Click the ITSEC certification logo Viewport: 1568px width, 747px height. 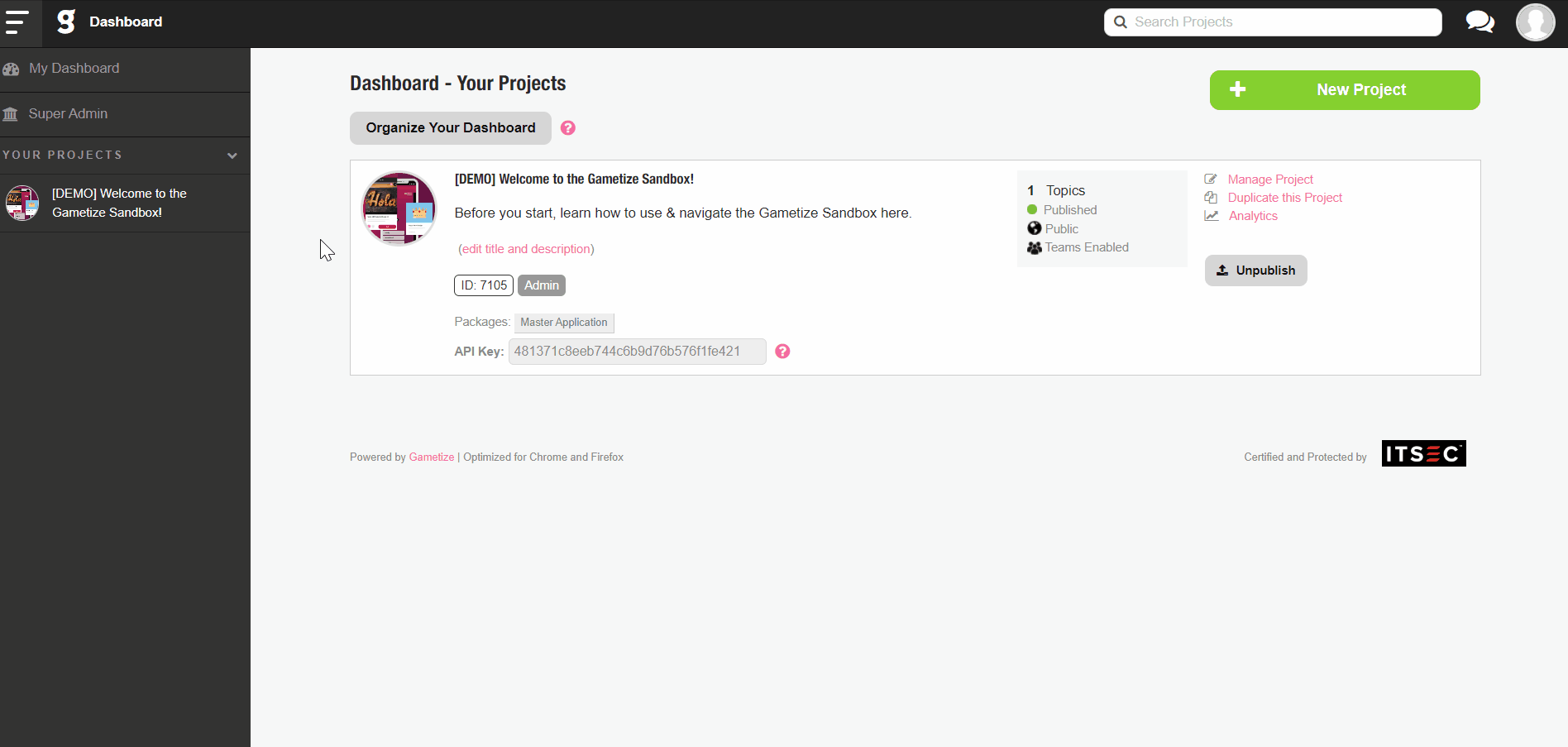pyautogui.click(x=1423, y=453)
